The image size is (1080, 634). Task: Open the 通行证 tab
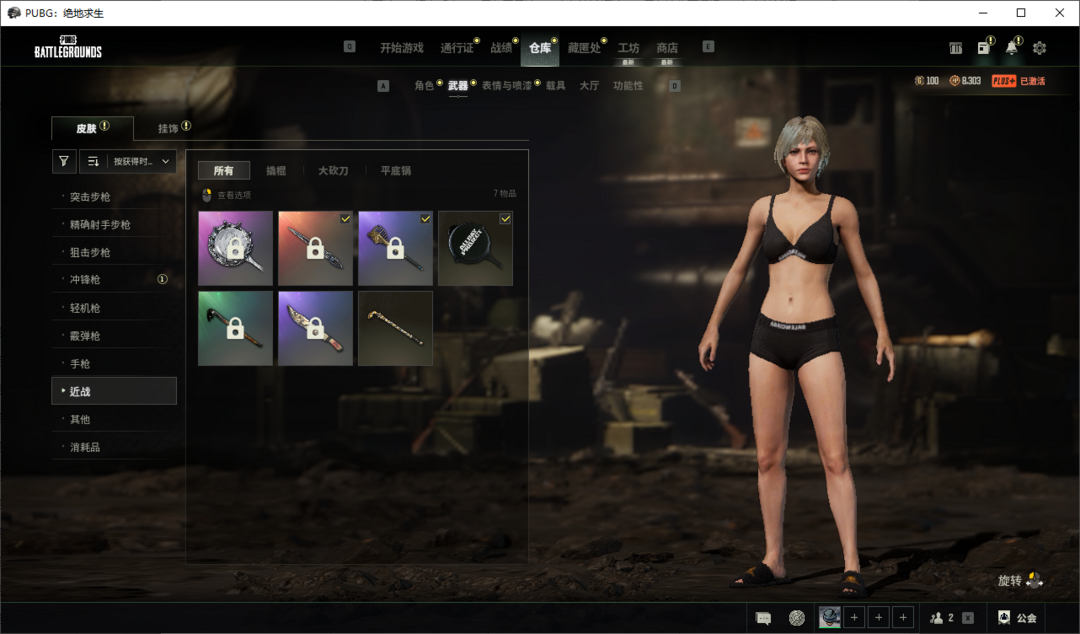[456, 48]
